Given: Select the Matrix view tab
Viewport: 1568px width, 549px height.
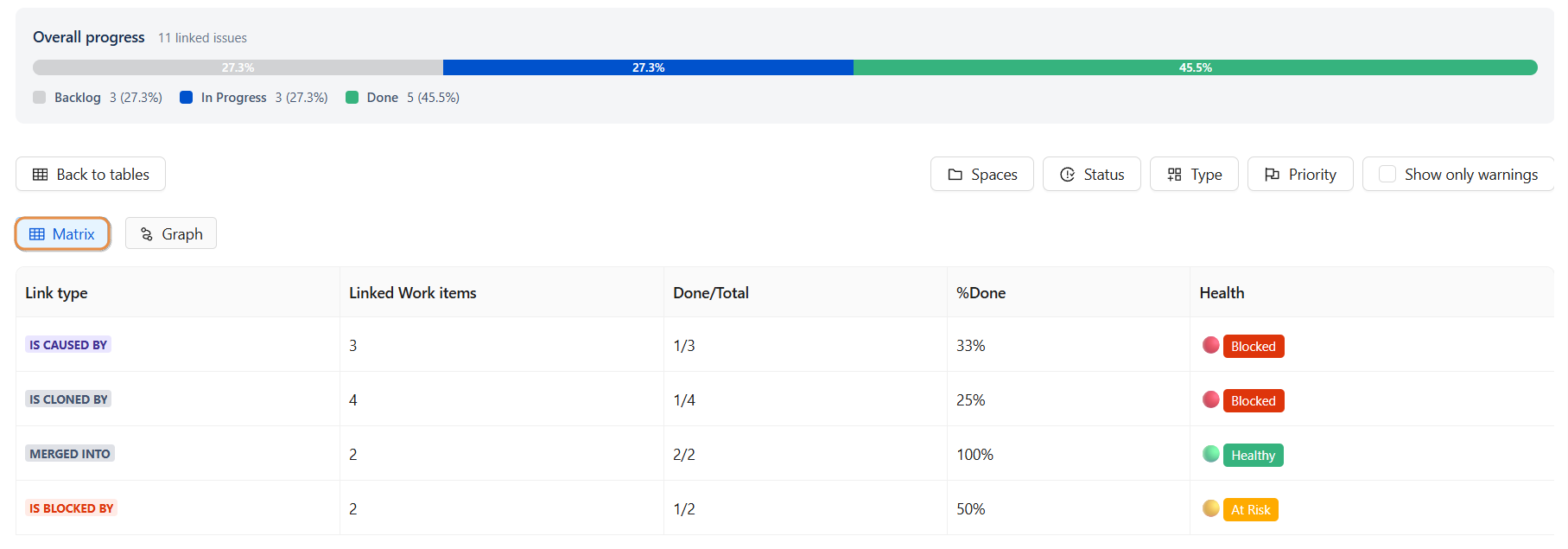Looking at the screenshot, I should 62,233.
